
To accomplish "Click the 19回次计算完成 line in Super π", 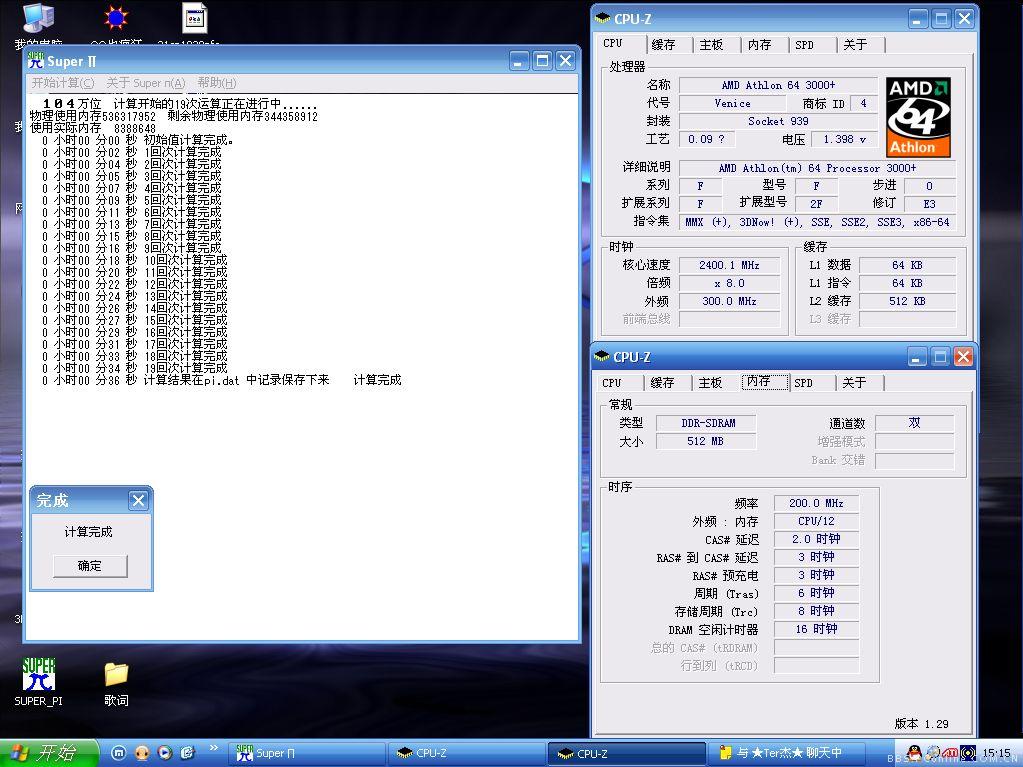I will pyautogui.click(x=134, y=368).
